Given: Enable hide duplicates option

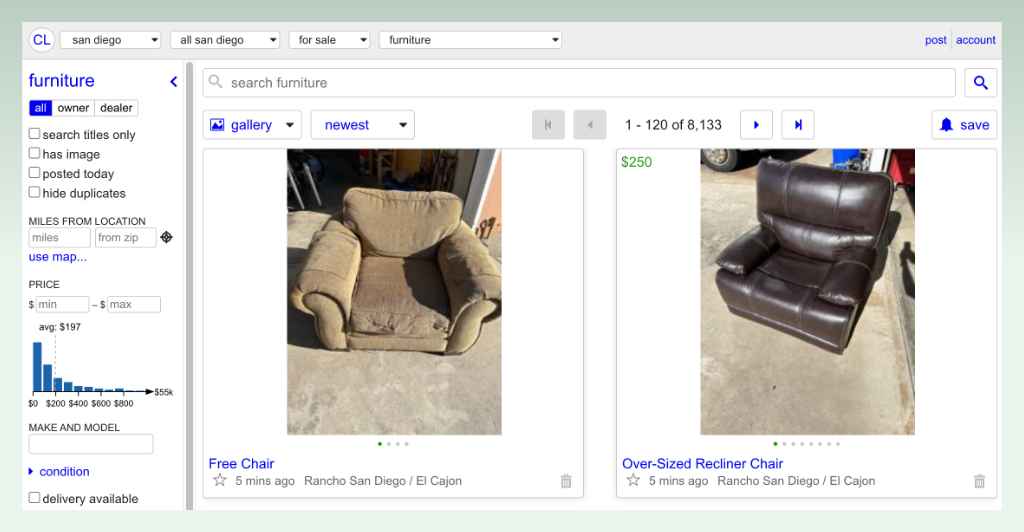Looking at the screenshot, I should point(34,193).
